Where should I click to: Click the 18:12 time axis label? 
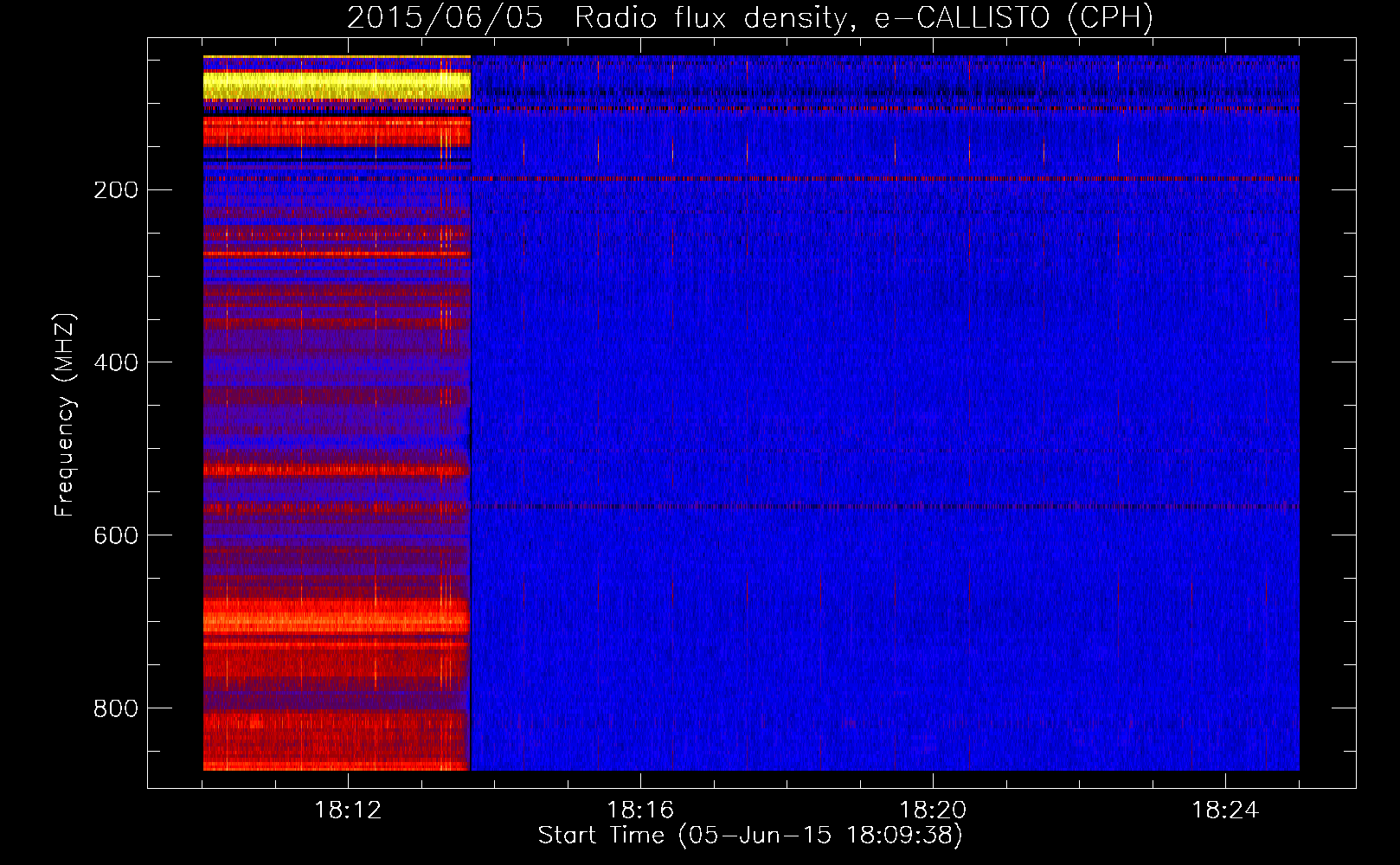tap(348, 811)
